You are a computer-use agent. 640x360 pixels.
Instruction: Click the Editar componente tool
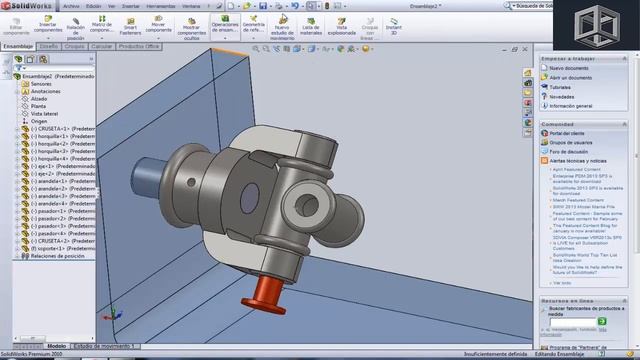tap(16, 27)
